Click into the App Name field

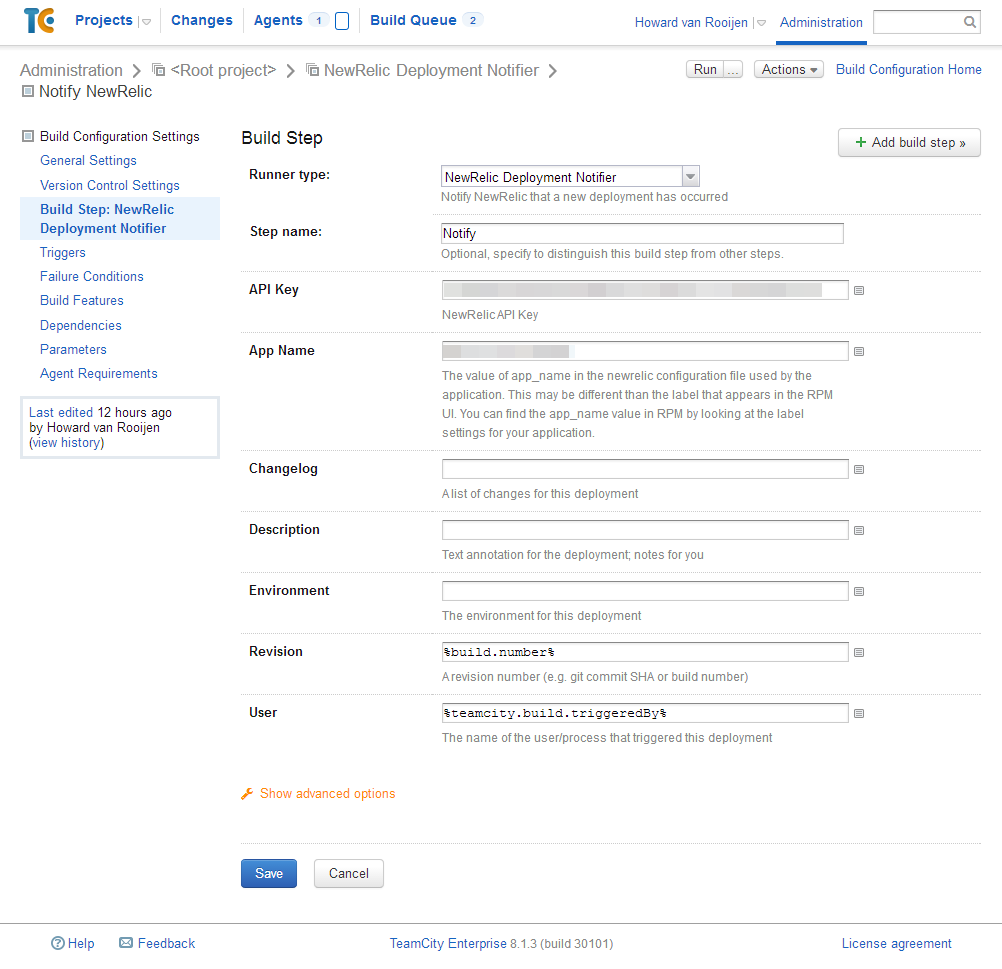[645, 351]
